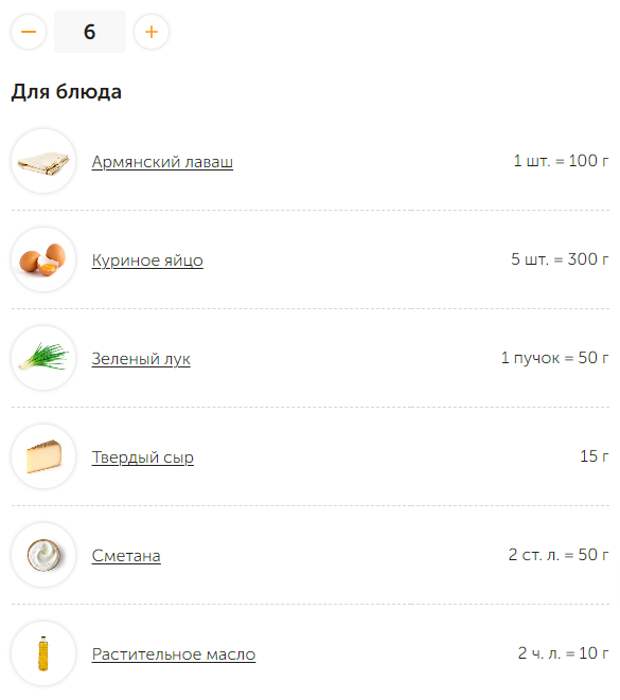Open the Куриное яйцо ingredient link
The width and height of the screenshot is (620, 700).
click(x=147, y=260)
